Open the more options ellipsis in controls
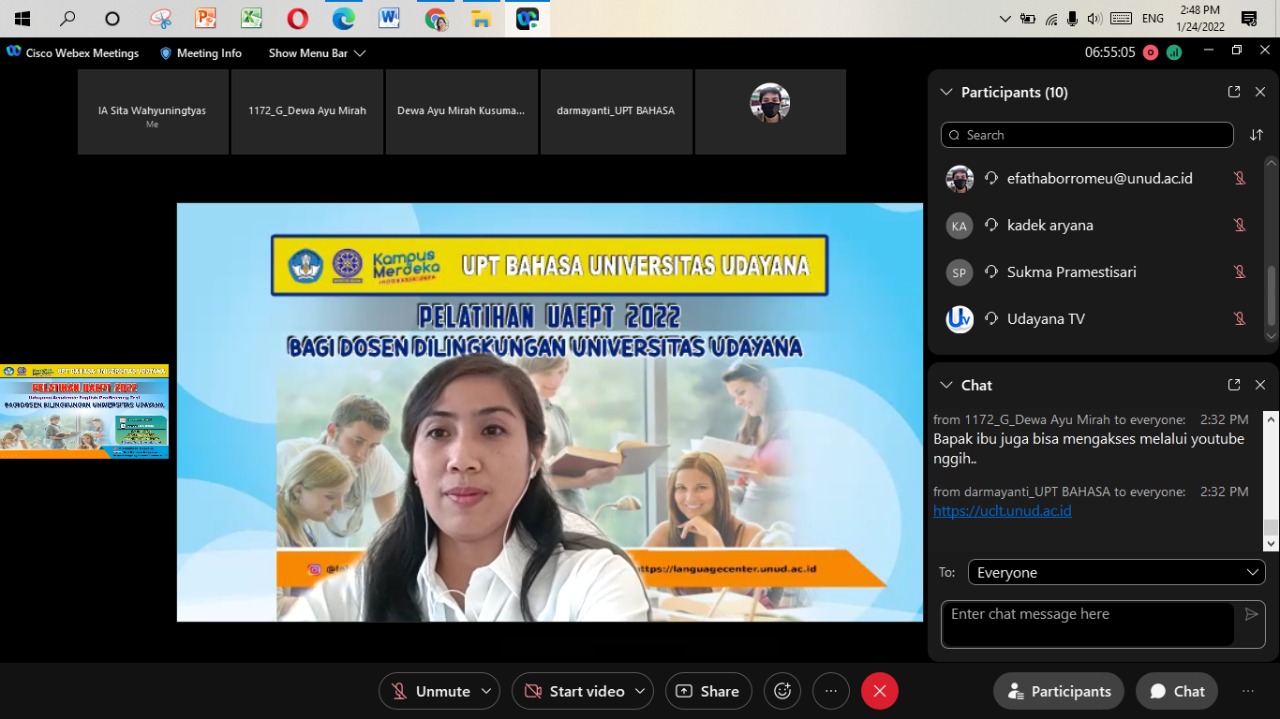Image resolution: width=1280 pixels, height=719 pixels. (x=831, y=691)
